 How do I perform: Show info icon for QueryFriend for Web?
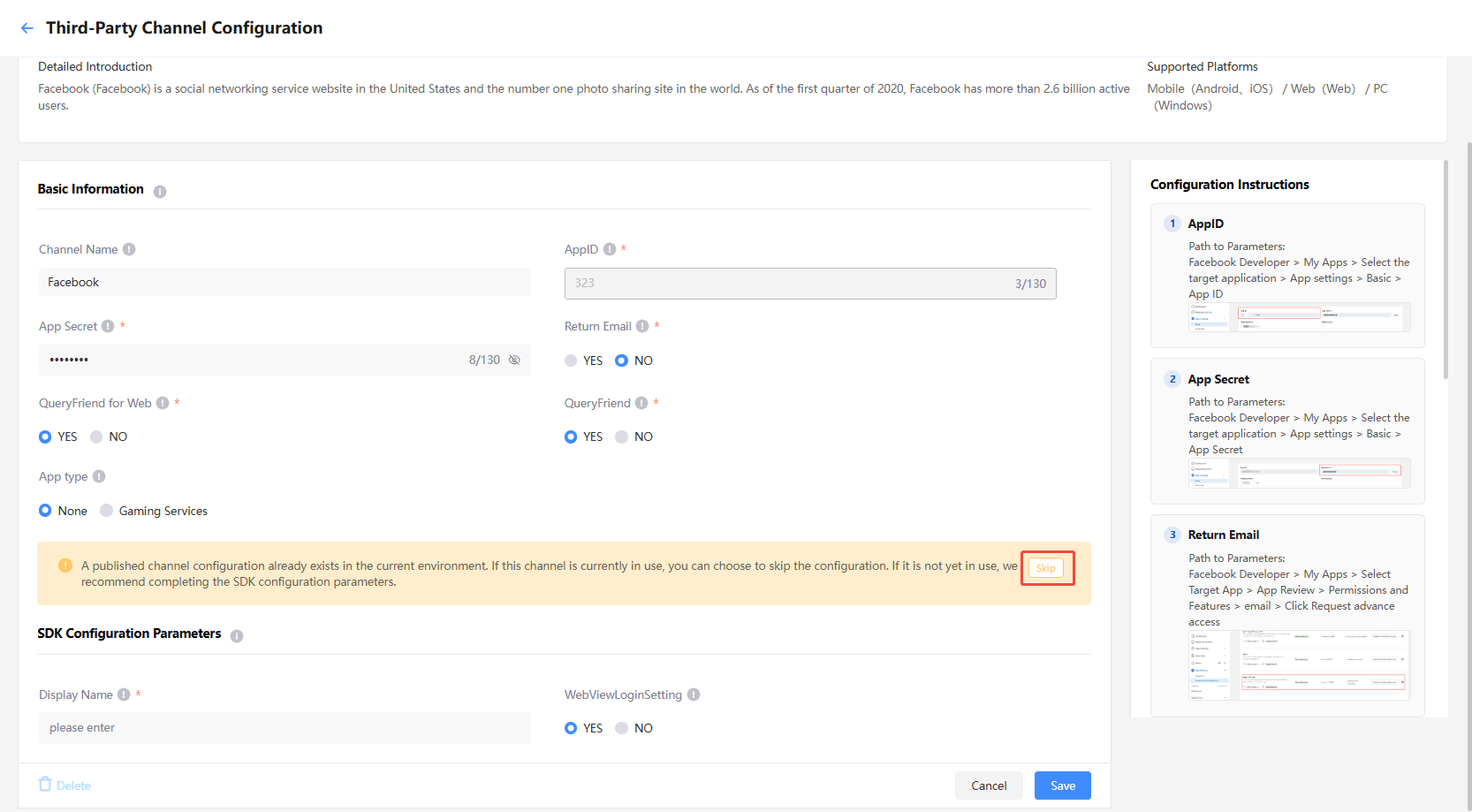[163, 403]
